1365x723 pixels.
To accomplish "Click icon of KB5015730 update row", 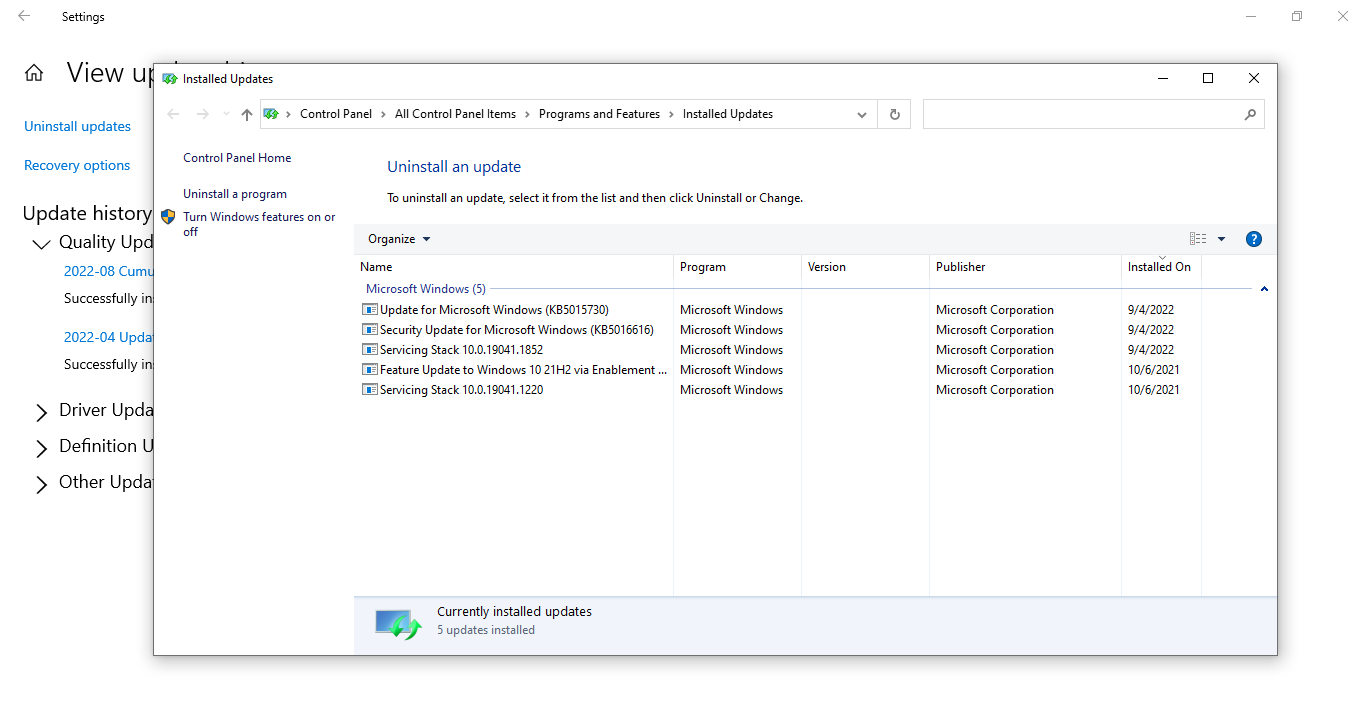I will [370, 310].
